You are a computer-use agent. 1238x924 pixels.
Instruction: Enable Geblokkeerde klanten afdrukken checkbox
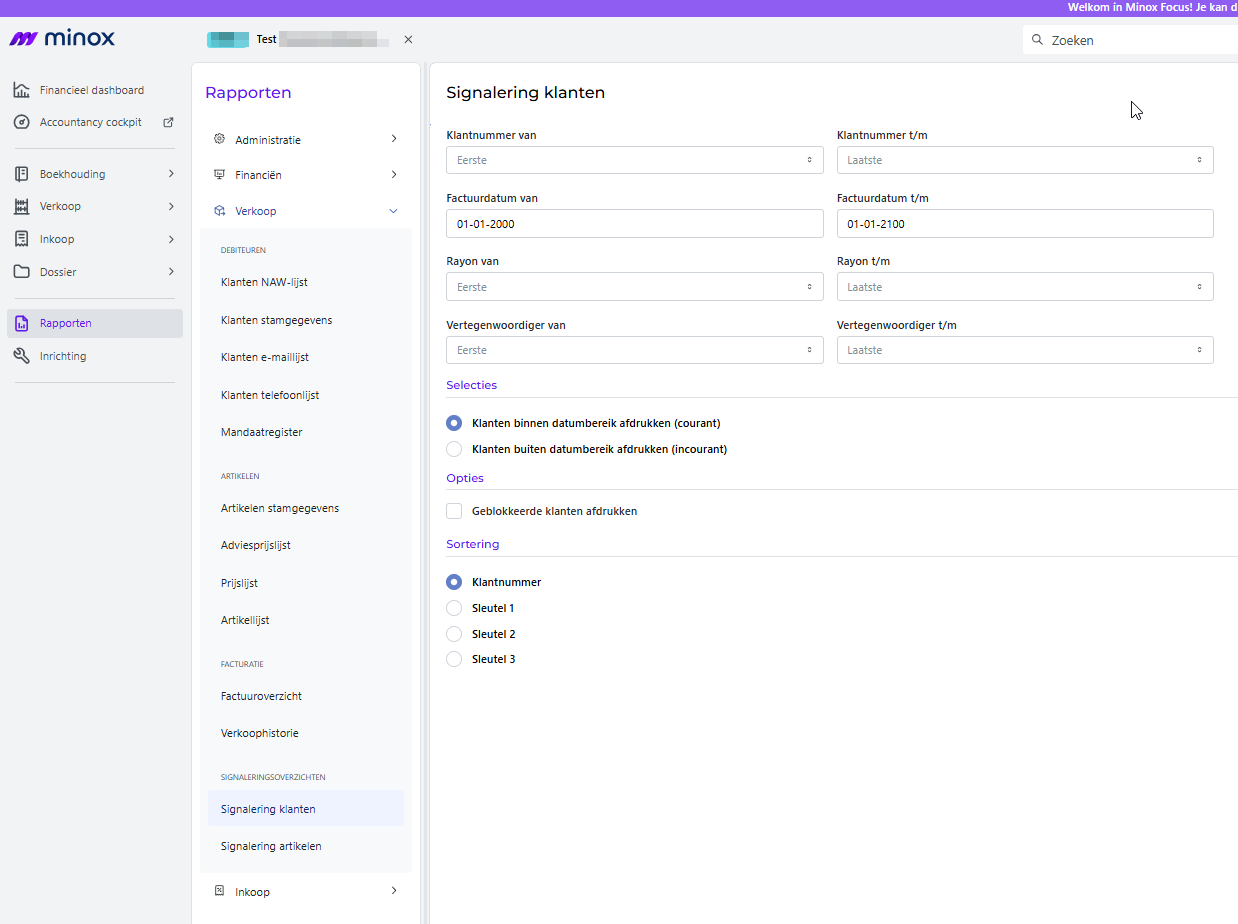click(x=454, y=511)
